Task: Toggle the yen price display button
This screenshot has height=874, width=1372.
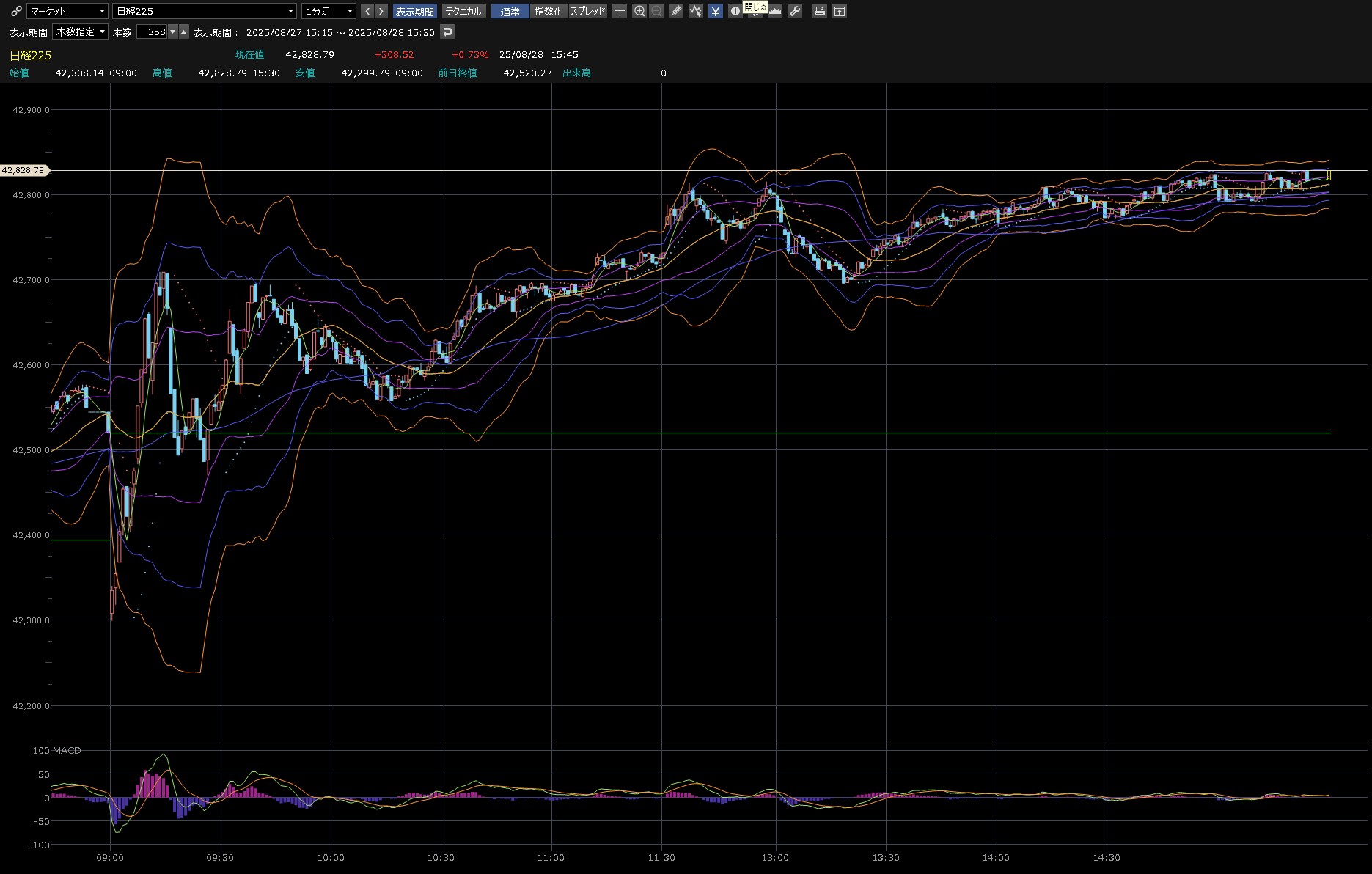Action: (716, 11)
